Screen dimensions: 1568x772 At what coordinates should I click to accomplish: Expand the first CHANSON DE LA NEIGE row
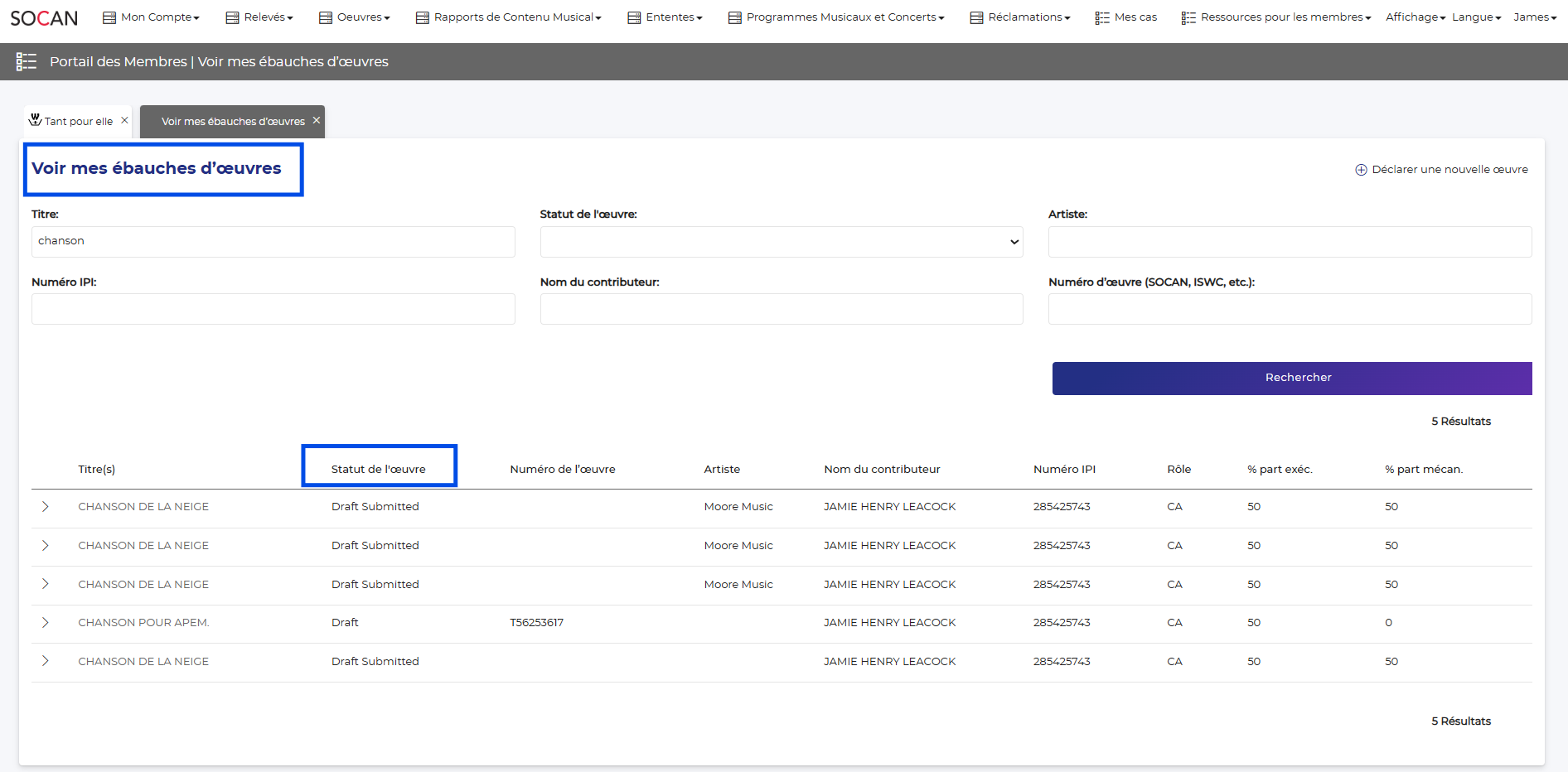[46, 507]
